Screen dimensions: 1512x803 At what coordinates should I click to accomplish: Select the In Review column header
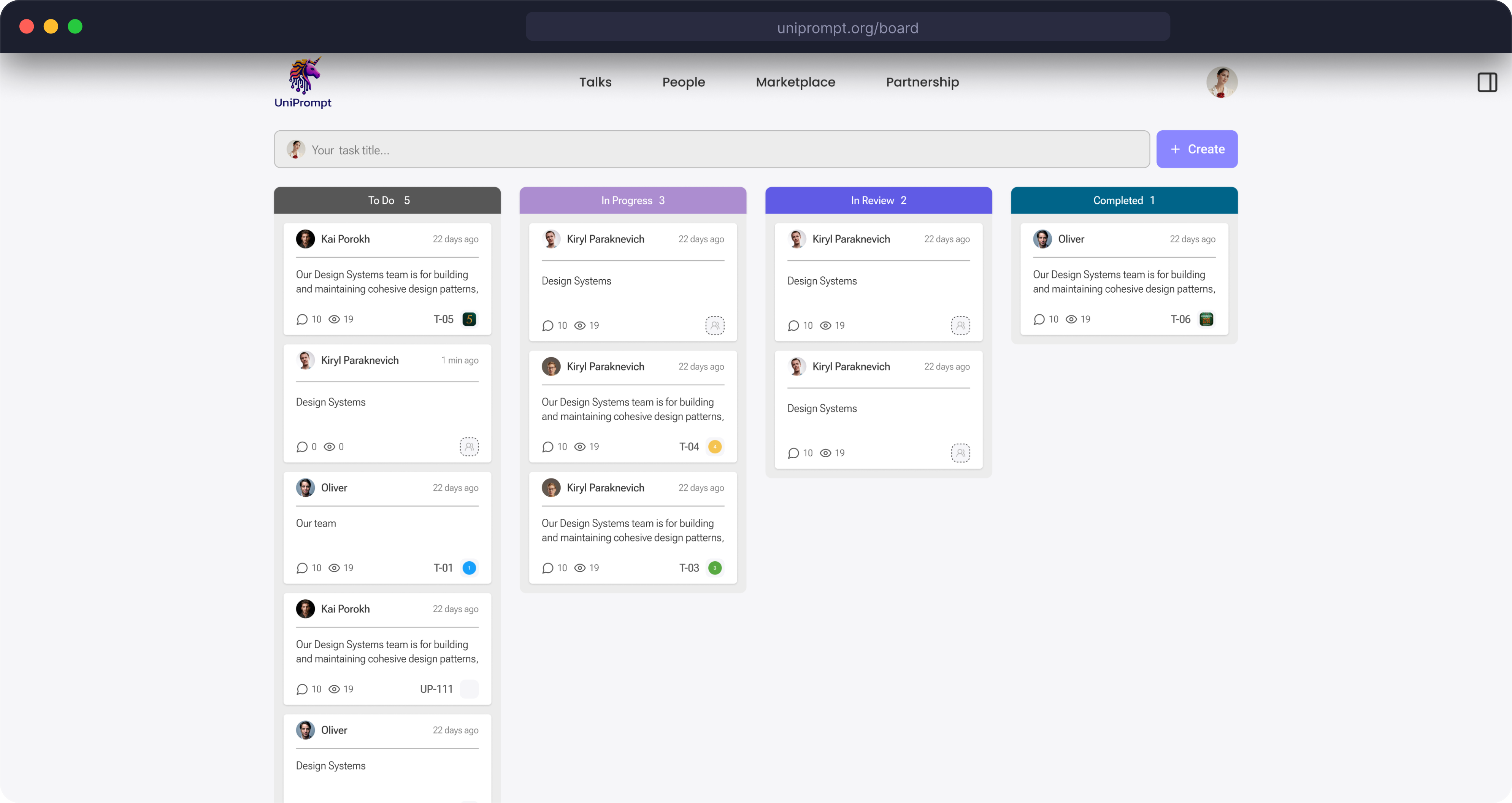(879, 200)
